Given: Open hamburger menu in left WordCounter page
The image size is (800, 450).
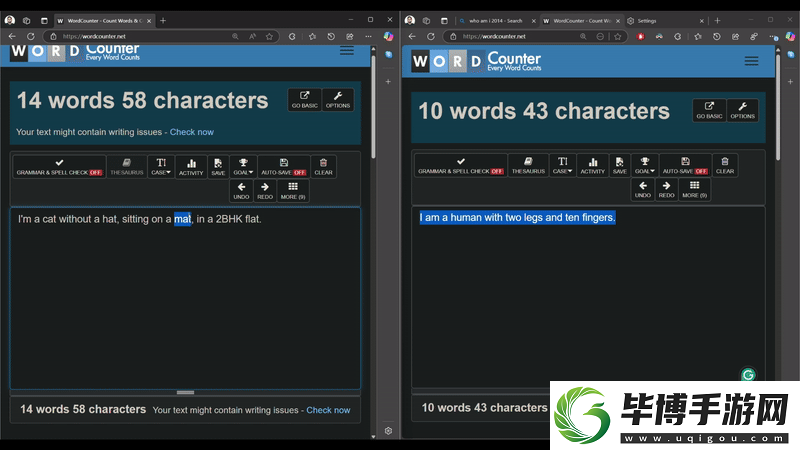Looking at the screenshot, I should click(x=347, y=51).
